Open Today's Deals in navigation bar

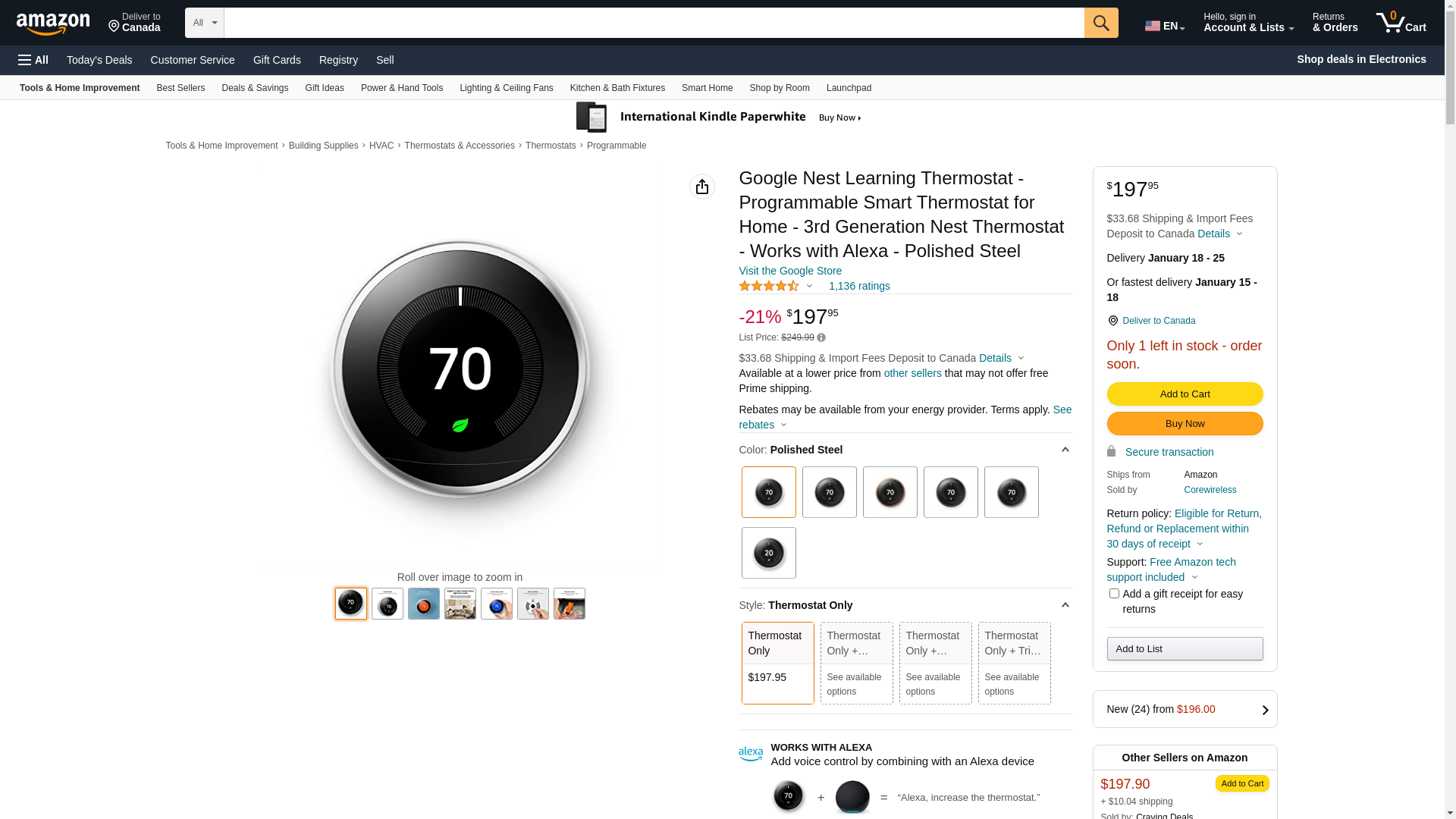[99, 60]
